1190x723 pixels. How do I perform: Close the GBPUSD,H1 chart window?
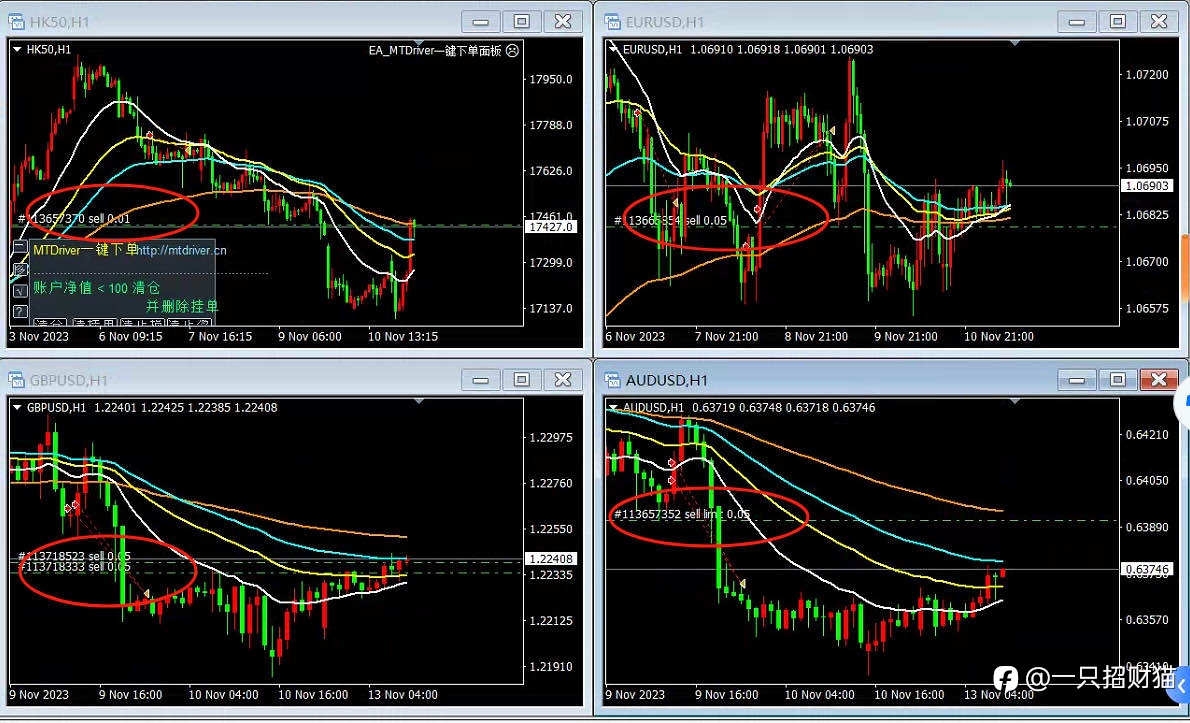tap(562, 380)
